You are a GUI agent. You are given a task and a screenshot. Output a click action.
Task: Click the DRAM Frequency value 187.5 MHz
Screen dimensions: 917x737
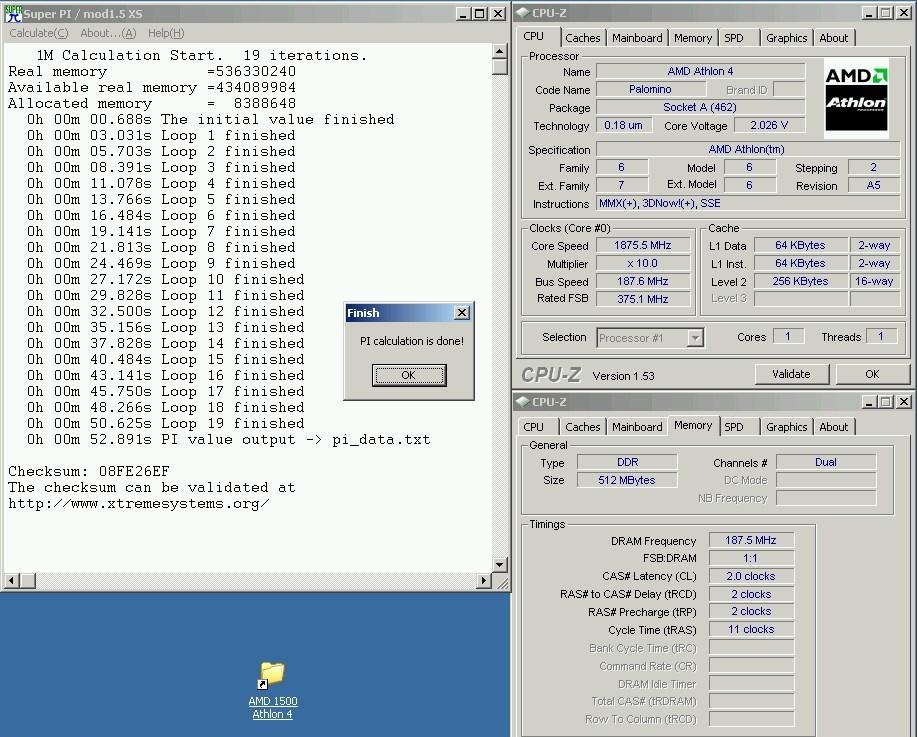pos(751,540)
